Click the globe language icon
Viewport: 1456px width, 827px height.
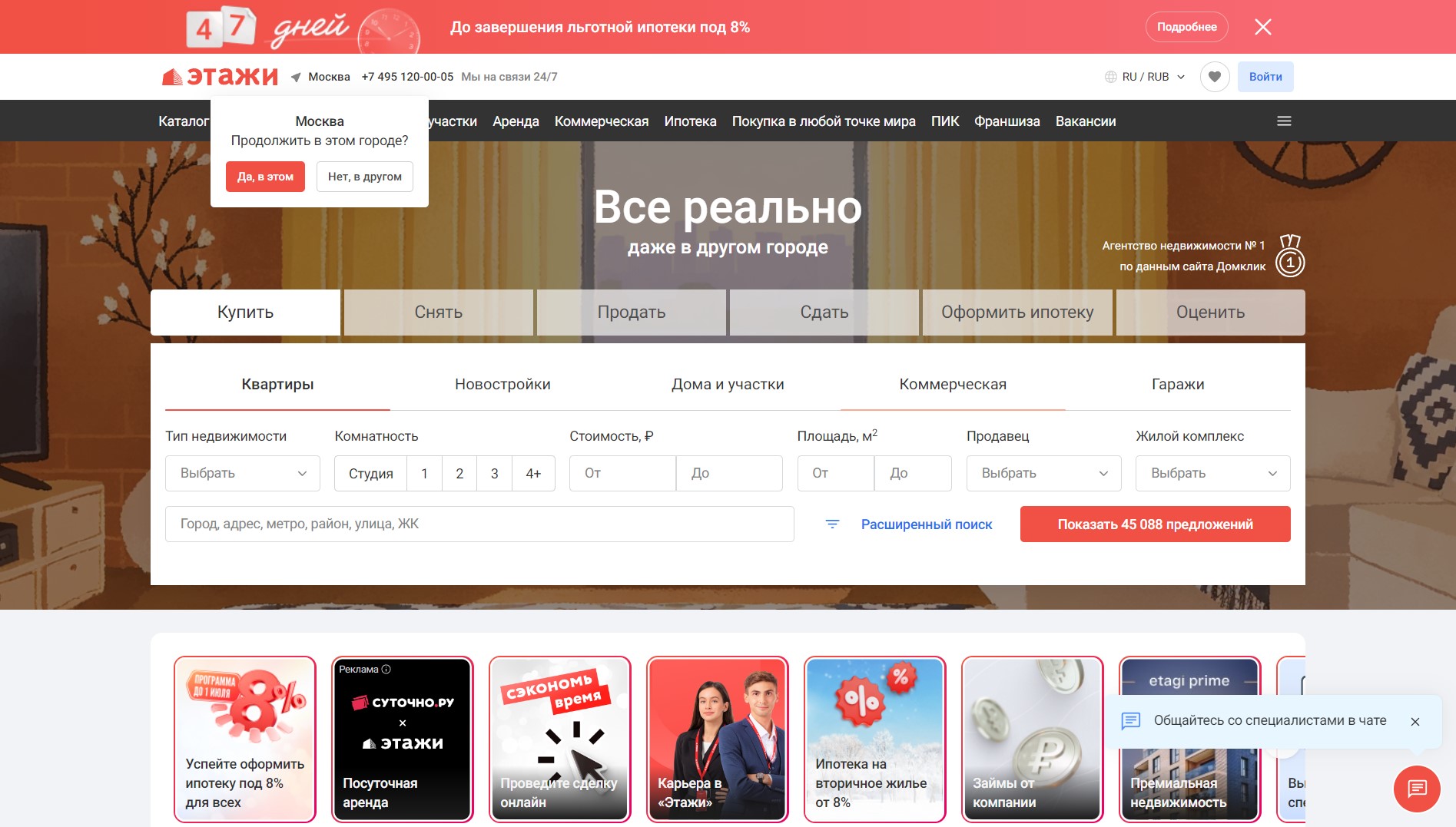(1110, 77)
